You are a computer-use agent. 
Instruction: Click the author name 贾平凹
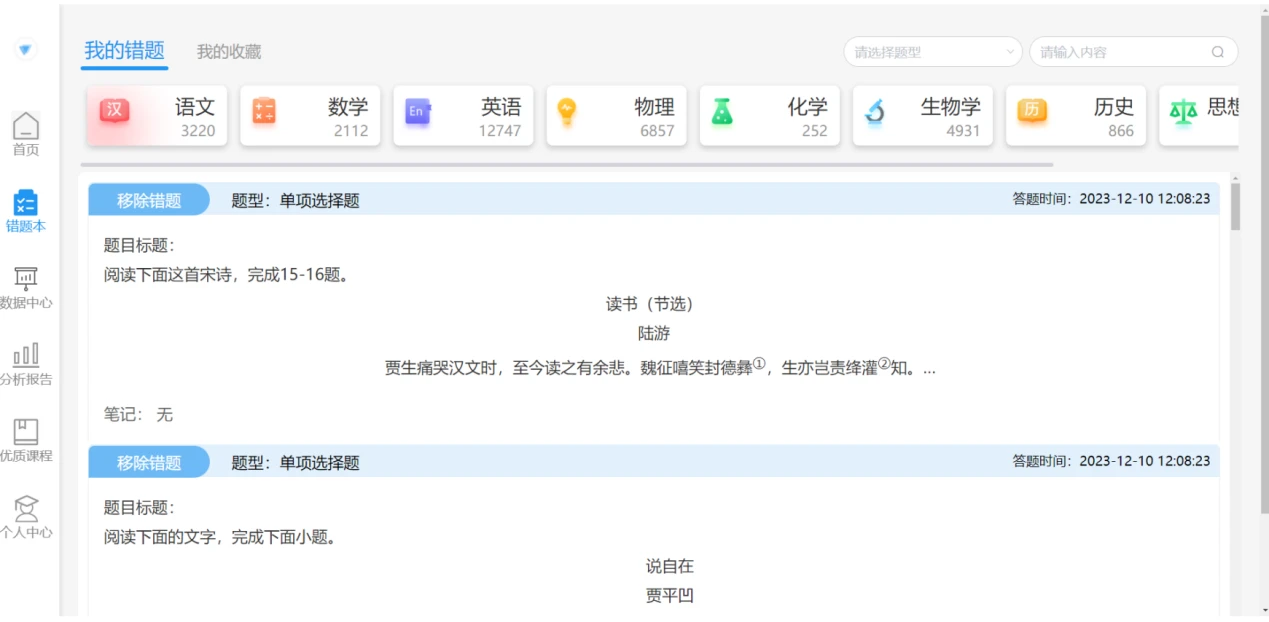click(x=670, y=596)
